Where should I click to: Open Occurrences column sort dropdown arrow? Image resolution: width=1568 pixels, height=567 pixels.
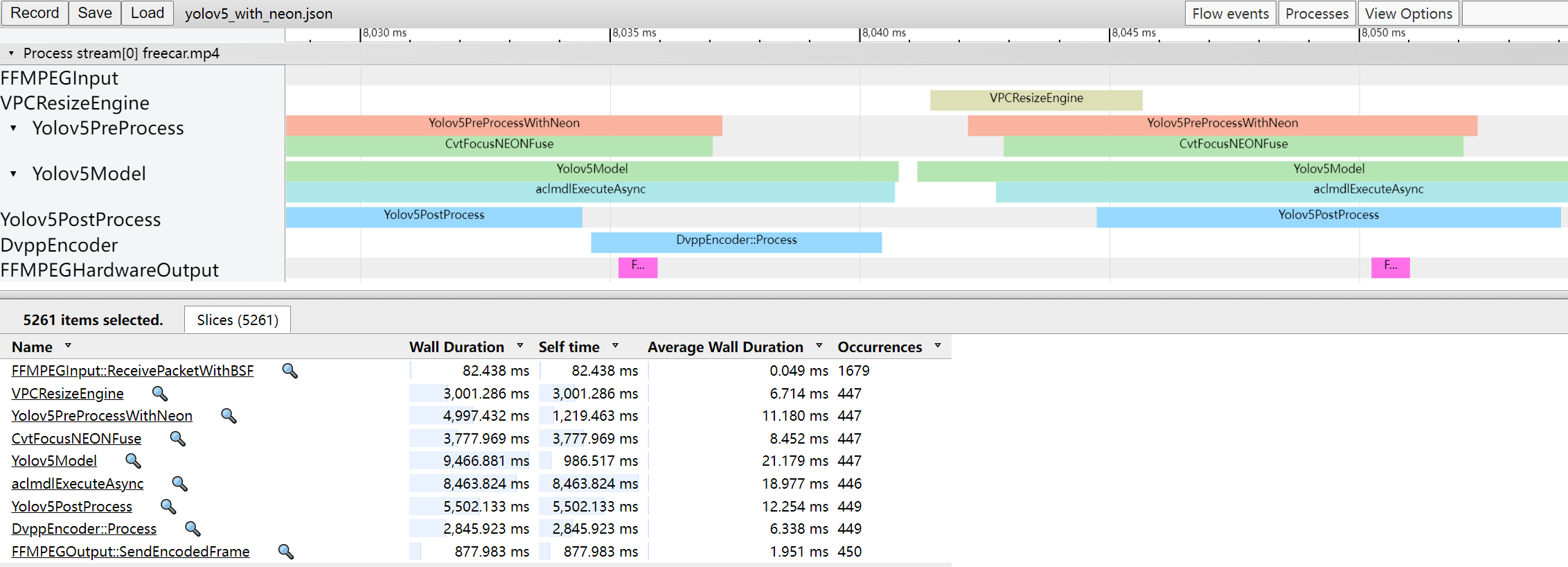tap(938, 346)
